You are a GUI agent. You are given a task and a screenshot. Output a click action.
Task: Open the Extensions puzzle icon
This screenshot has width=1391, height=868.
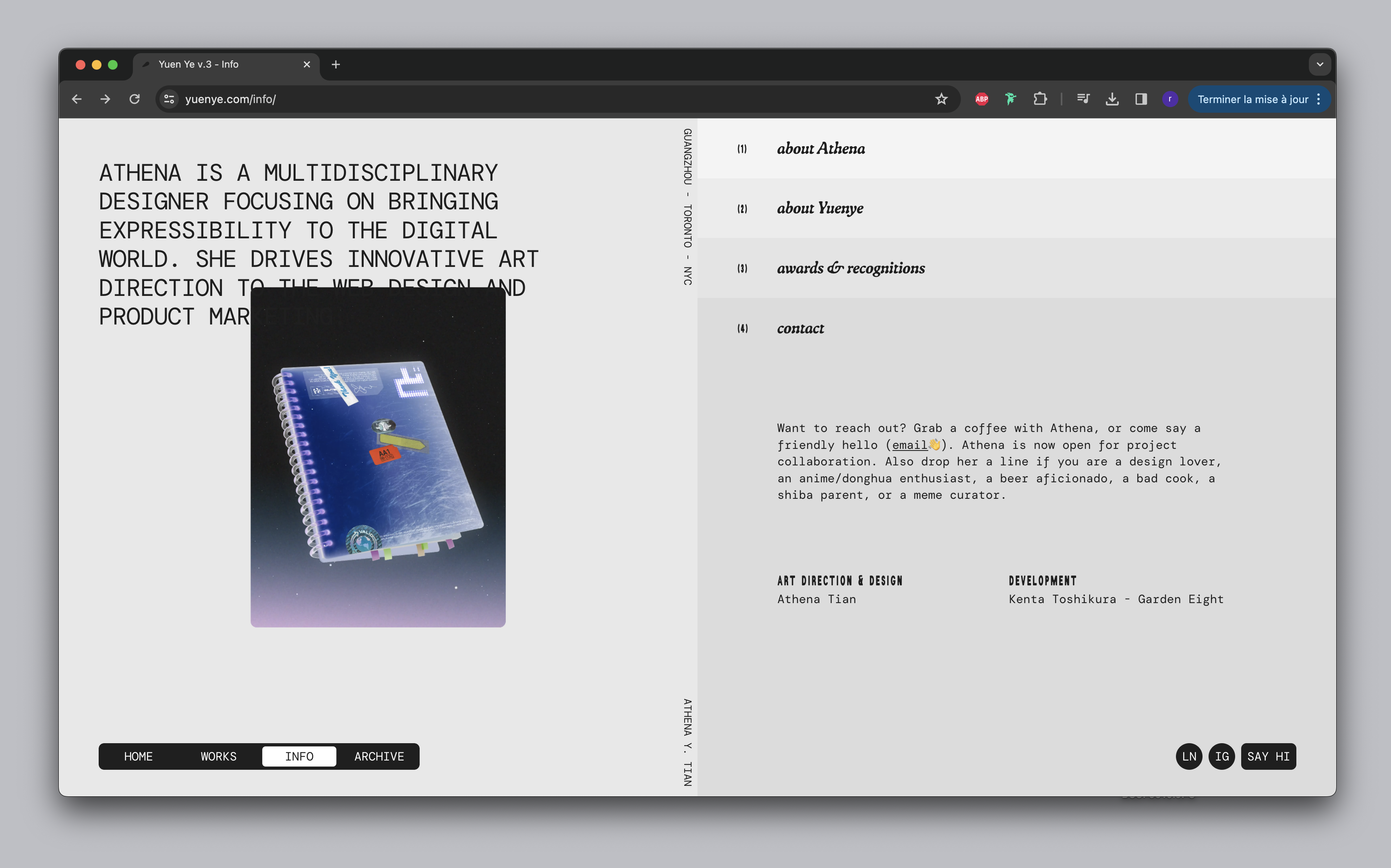click(x=1040, y=99)
